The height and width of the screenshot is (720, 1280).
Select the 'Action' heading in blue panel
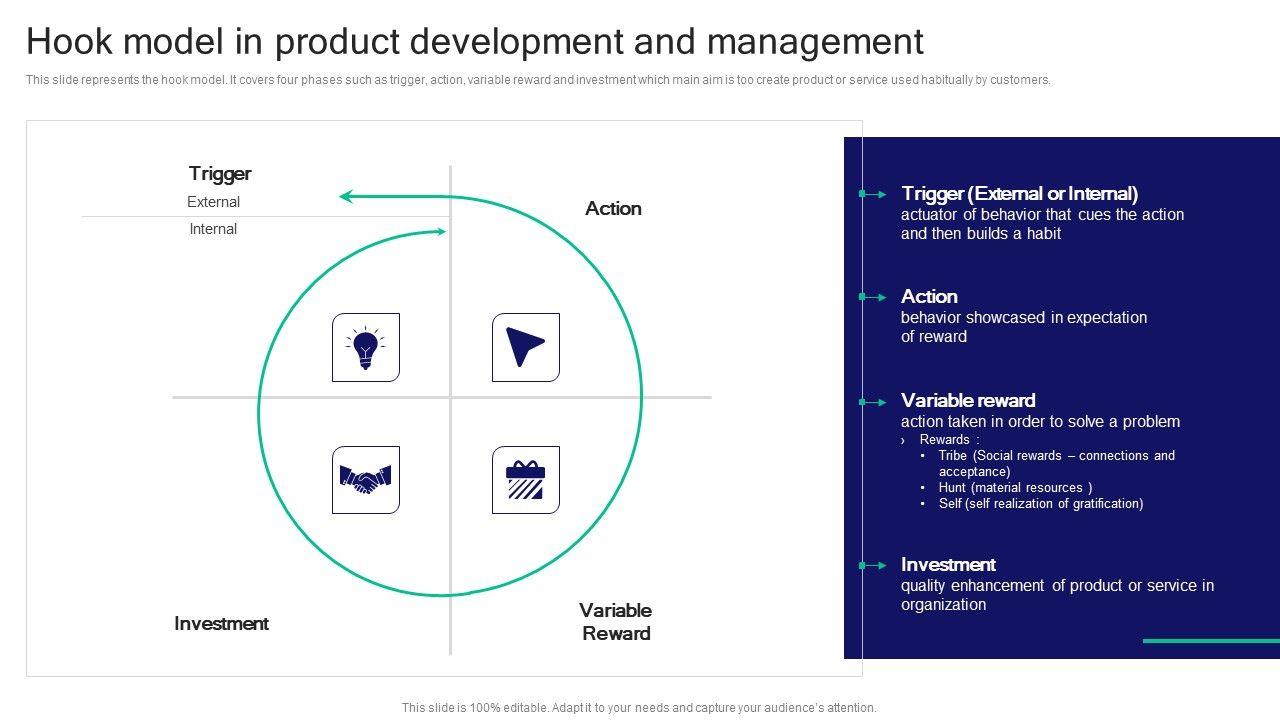929,296
